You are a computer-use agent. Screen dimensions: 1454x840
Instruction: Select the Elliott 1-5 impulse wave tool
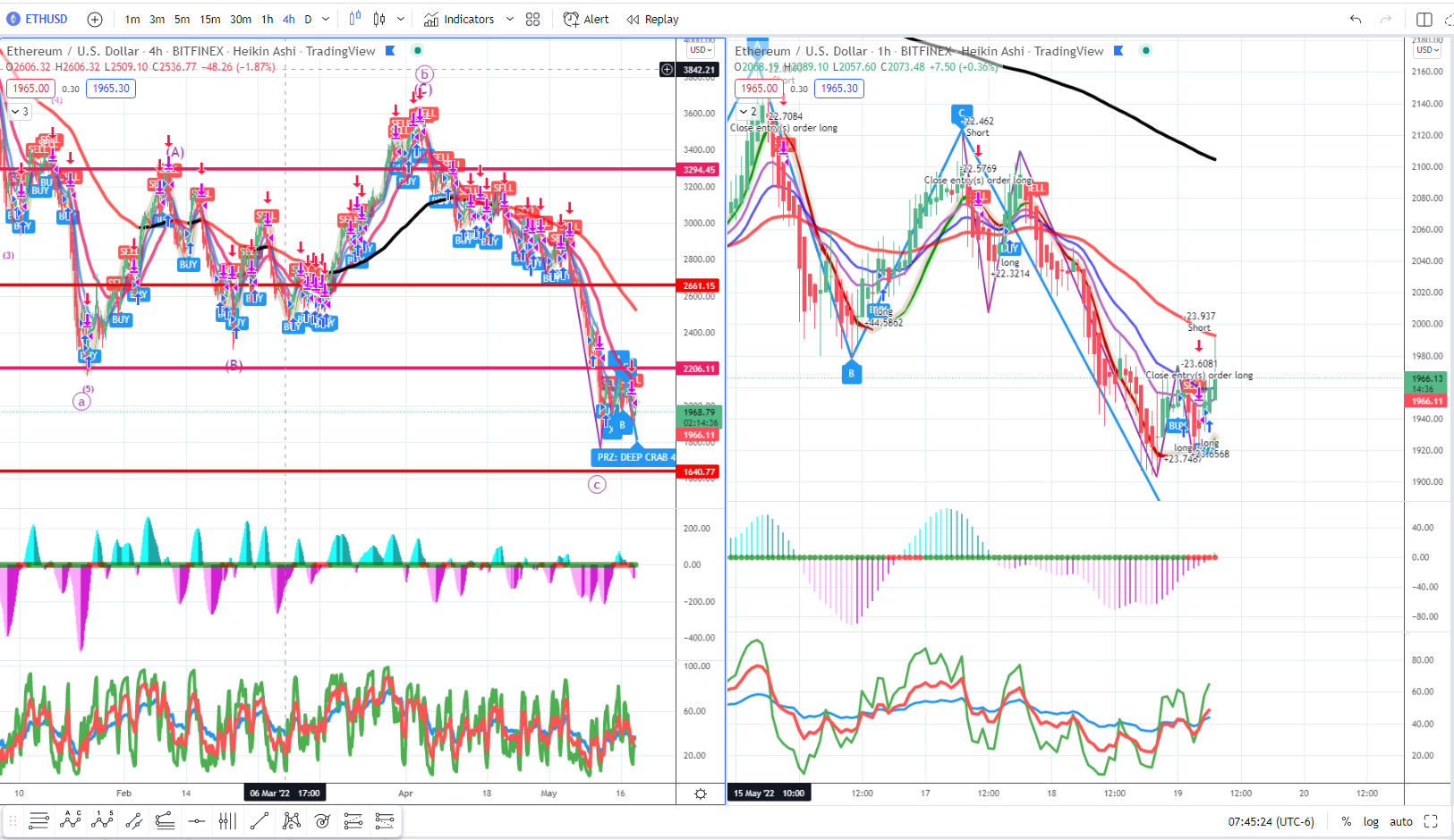tap(102, 820)
